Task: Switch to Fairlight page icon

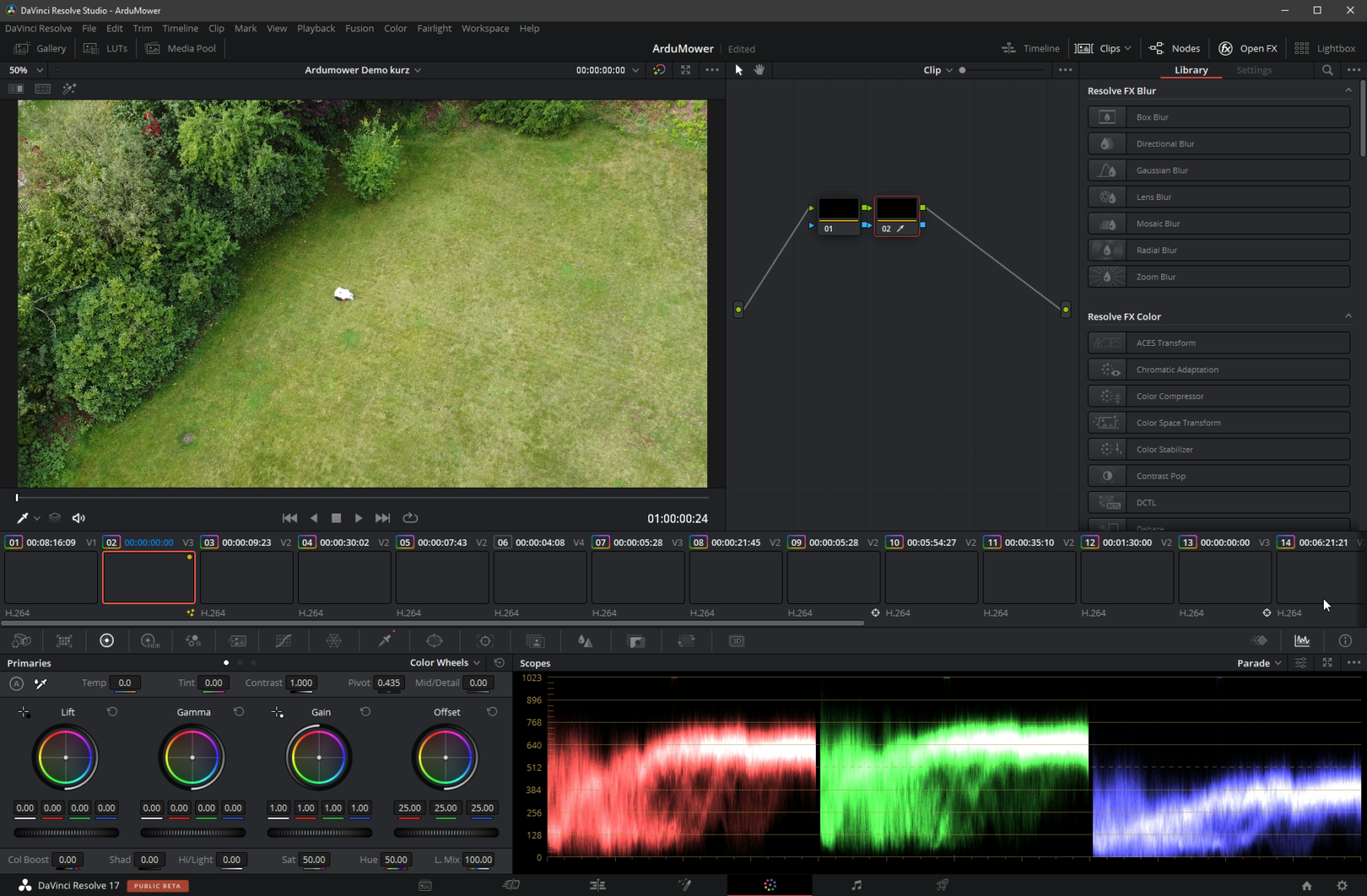Action: (x=856, y=885)
